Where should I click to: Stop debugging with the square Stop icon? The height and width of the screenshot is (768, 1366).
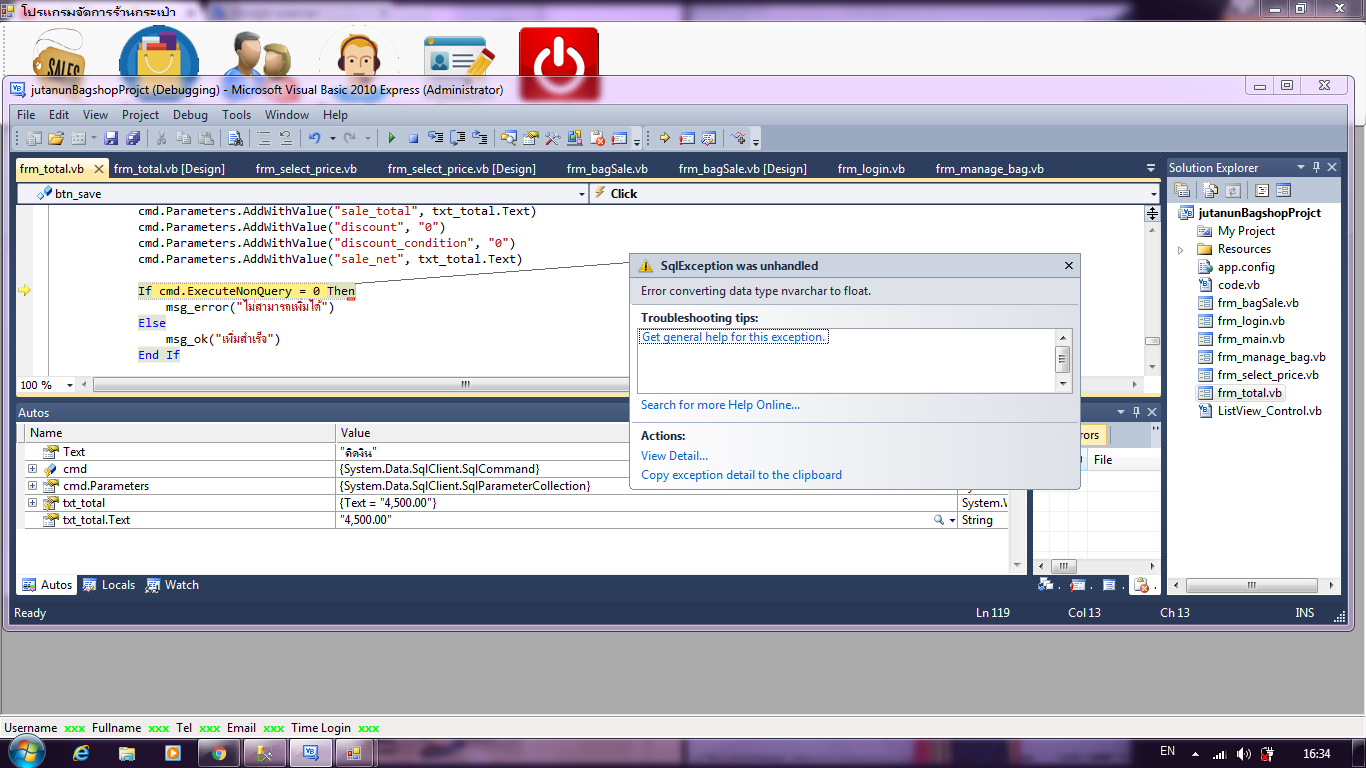click(413, 138)
